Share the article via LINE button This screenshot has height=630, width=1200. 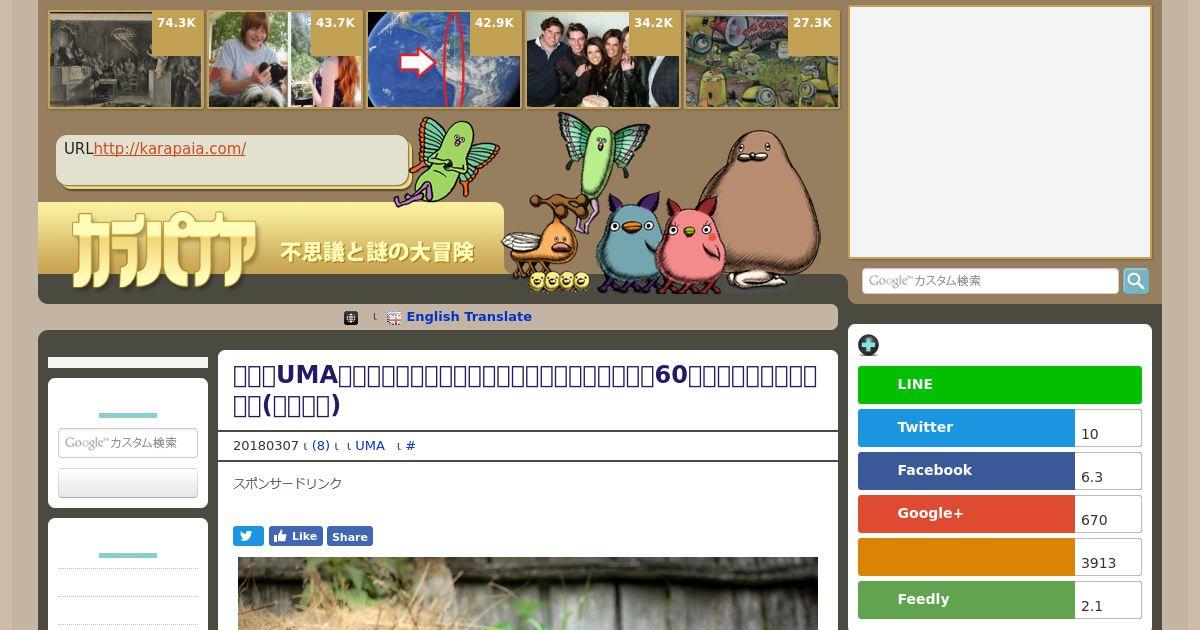coord(1000,385)
